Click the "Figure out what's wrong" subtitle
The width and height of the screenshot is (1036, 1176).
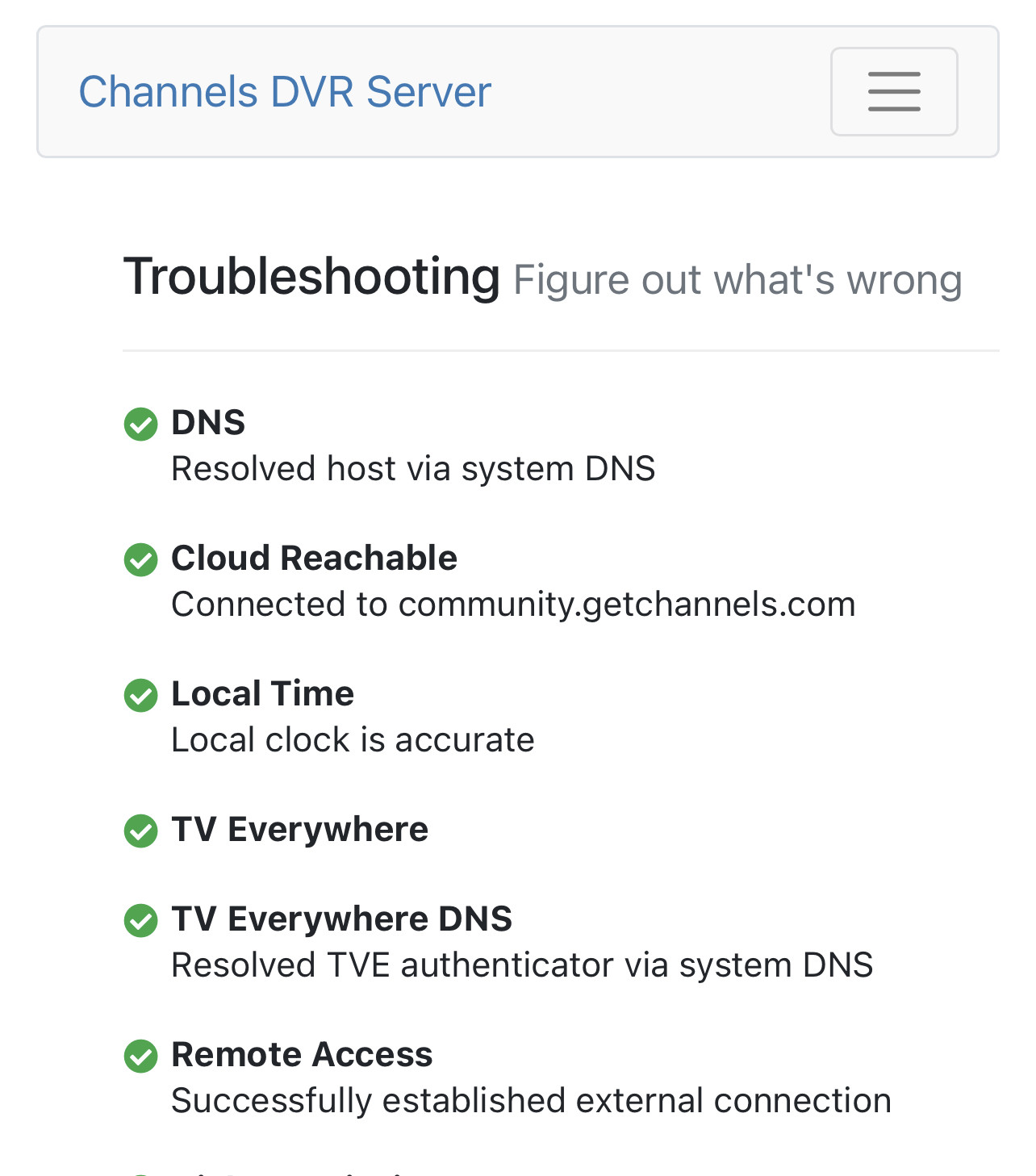pyautogui.click(x=737, y=280)
